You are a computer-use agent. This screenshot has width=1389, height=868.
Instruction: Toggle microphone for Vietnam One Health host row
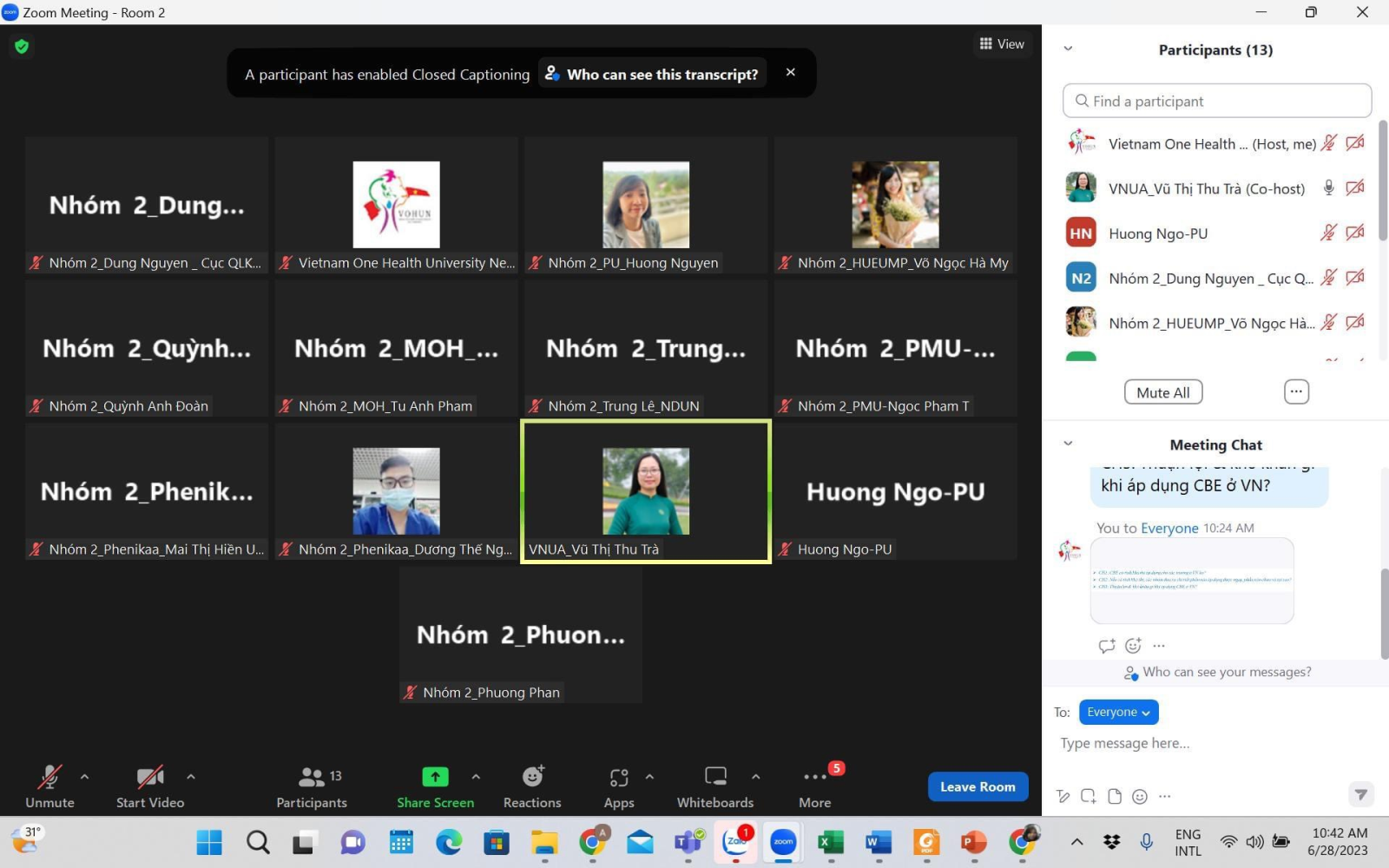click(x=1328, y=143)
